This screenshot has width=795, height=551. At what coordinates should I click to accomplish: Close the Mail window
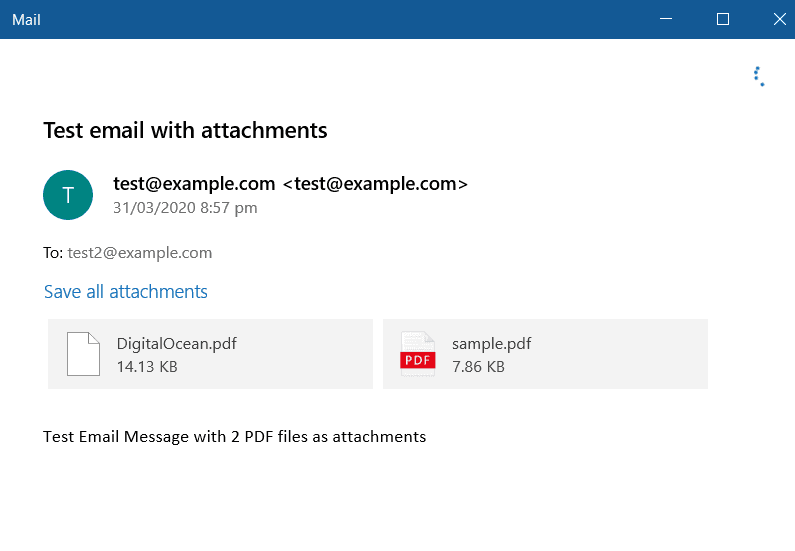tap(779, 19)
